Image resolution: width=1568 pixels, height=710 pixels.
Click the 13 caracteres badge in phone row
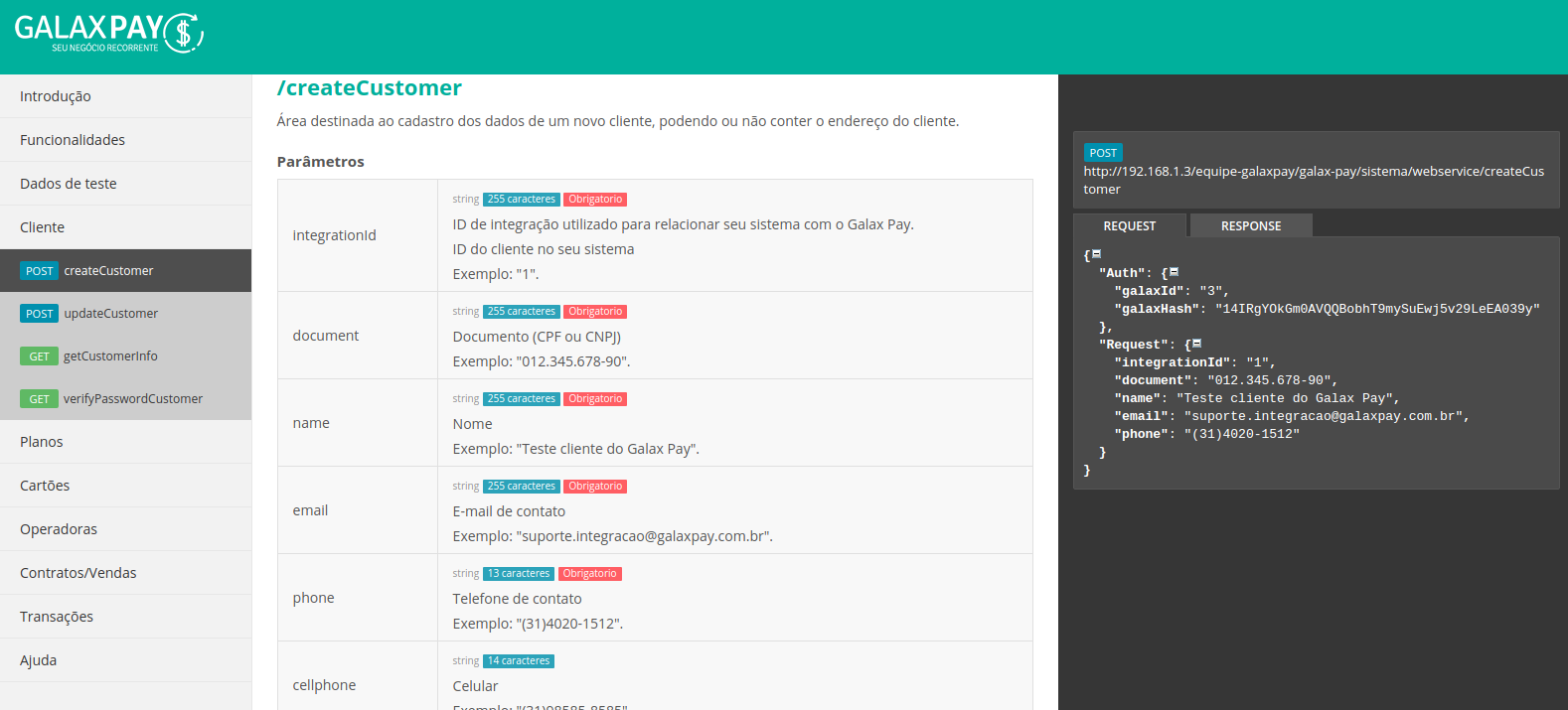click(x=519, y=574)
